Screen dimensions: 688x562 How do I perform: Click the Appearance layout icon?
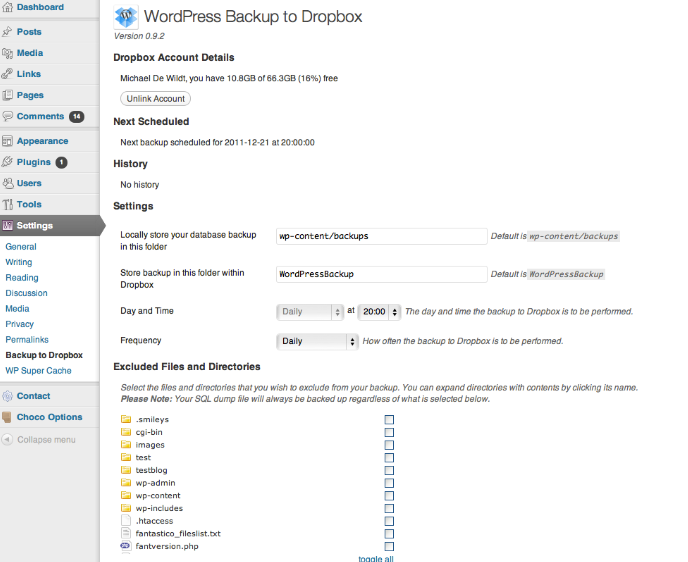[x=7, y=141]
